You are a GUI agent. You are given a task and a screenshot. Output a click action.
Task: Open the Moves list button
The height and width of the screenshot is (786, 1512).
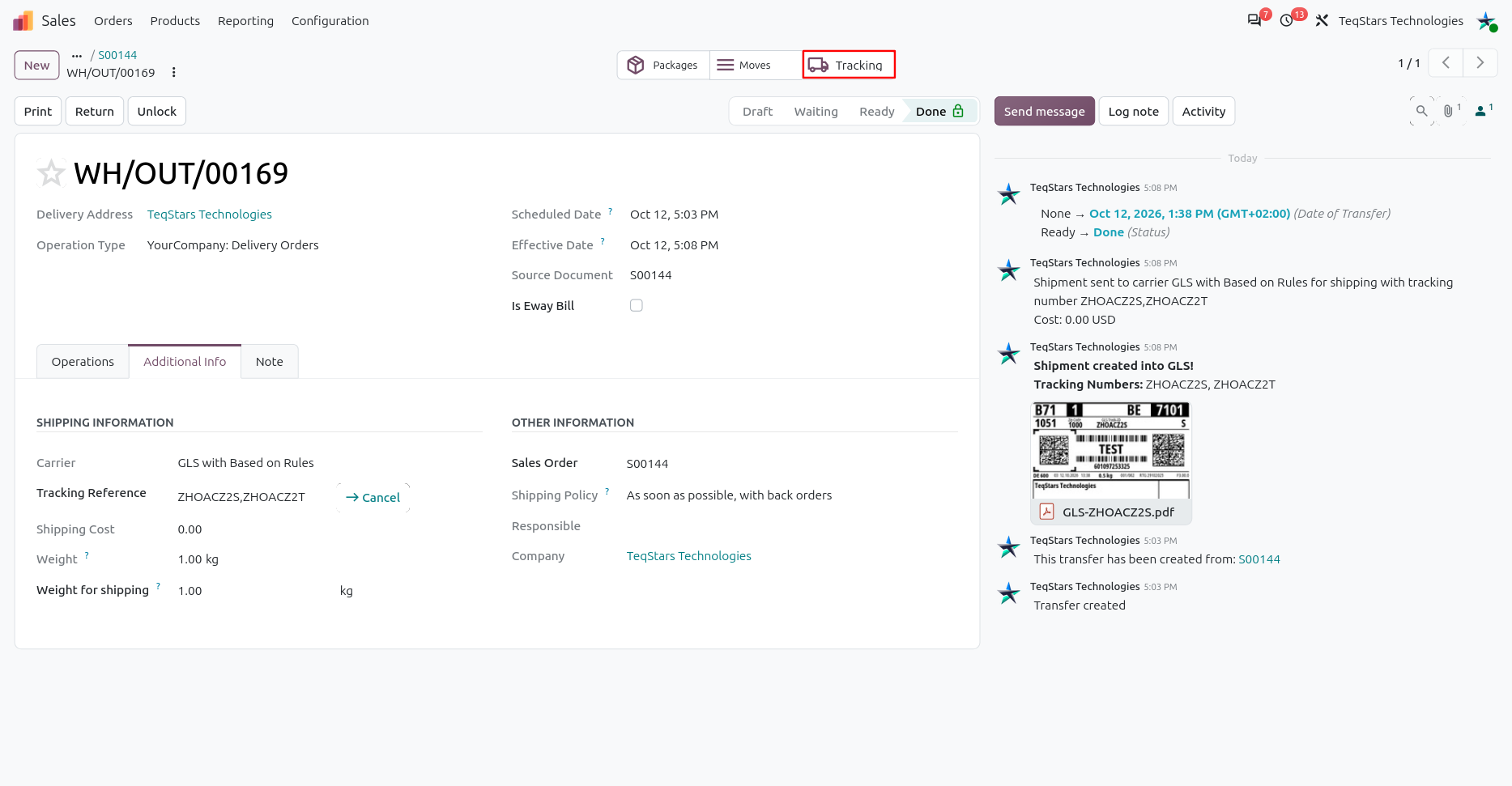coord(755,65)
